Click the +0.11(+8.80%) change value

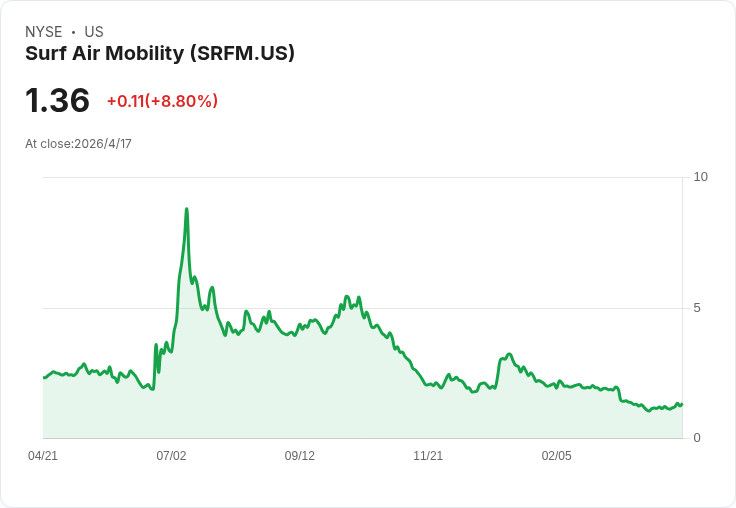point(162,101)
